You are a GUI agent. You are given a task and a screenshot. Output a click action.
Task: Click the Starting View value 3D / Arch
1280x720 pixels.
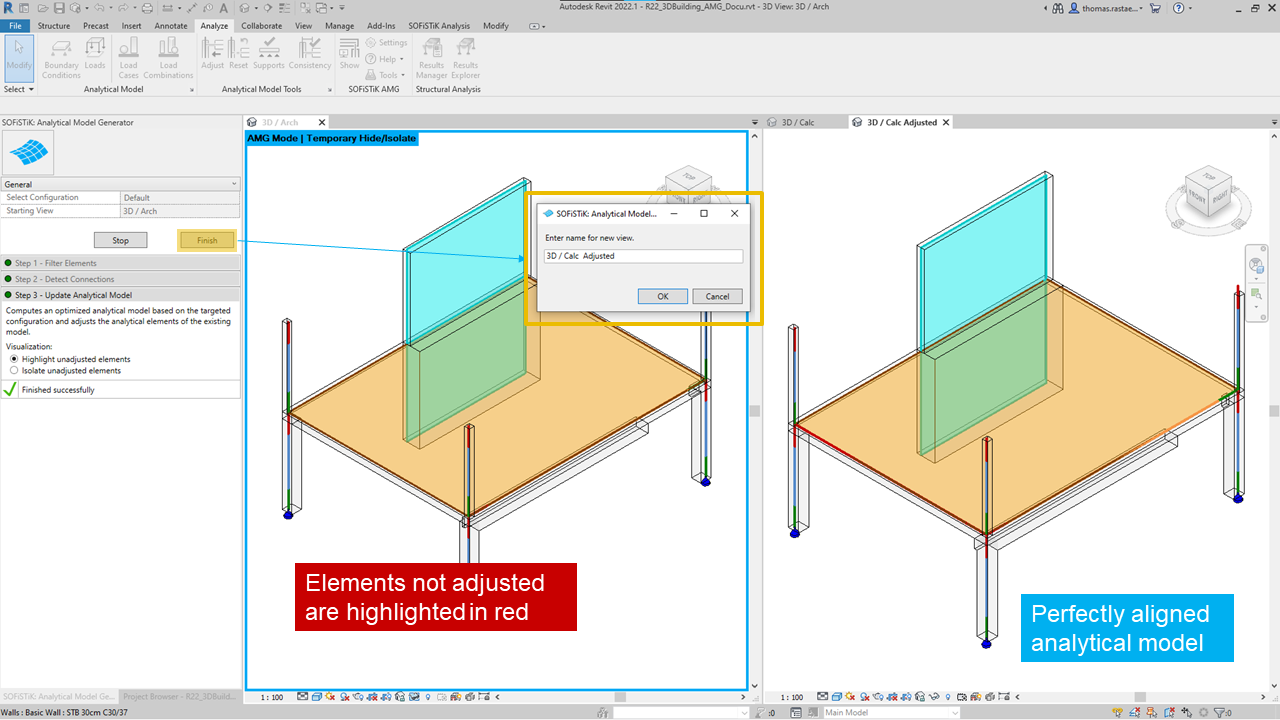pyautogui.click(x=180, y=211)
